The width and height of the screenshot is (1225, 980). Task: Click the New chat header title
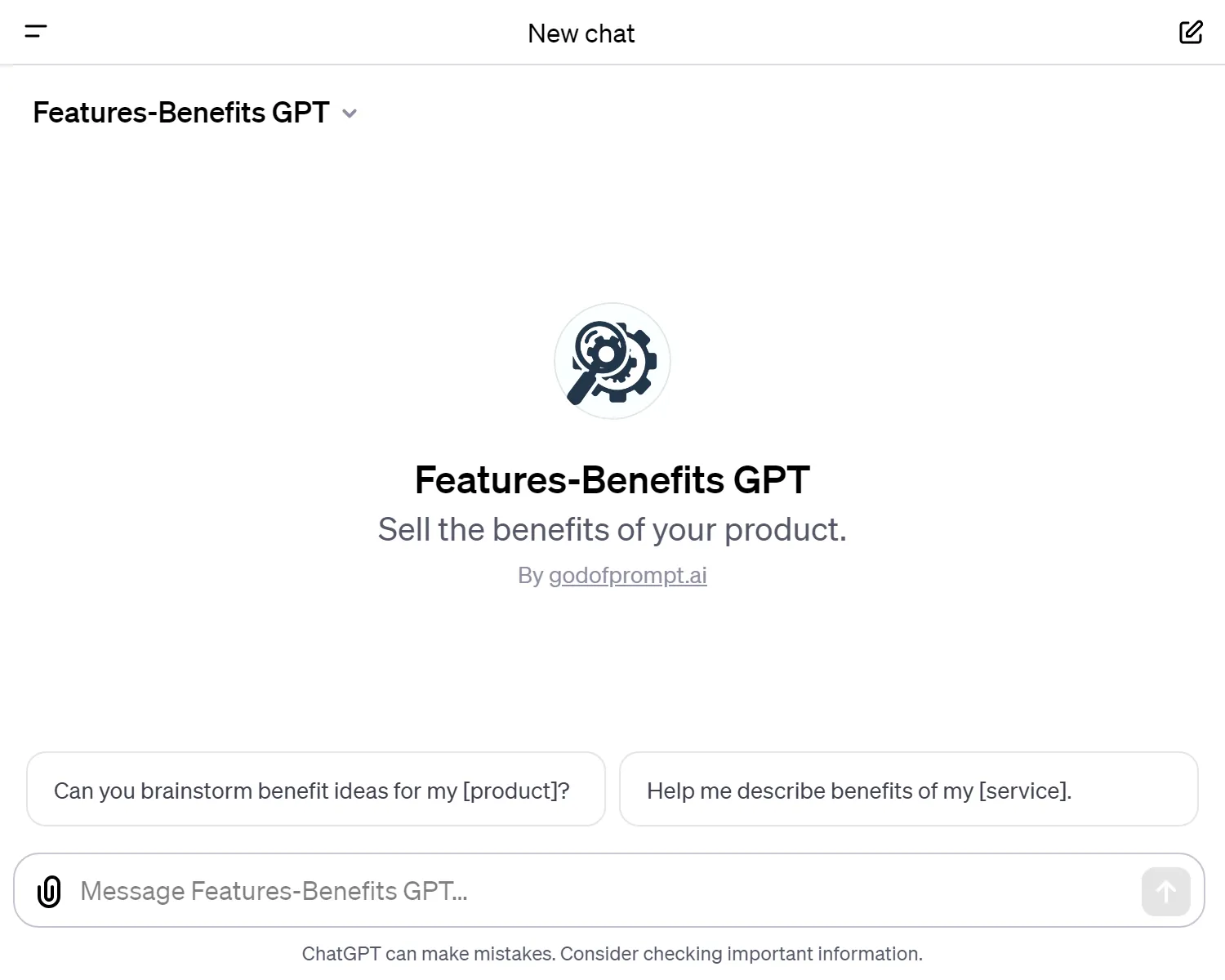pyautogui.click(x=581, y=33)
